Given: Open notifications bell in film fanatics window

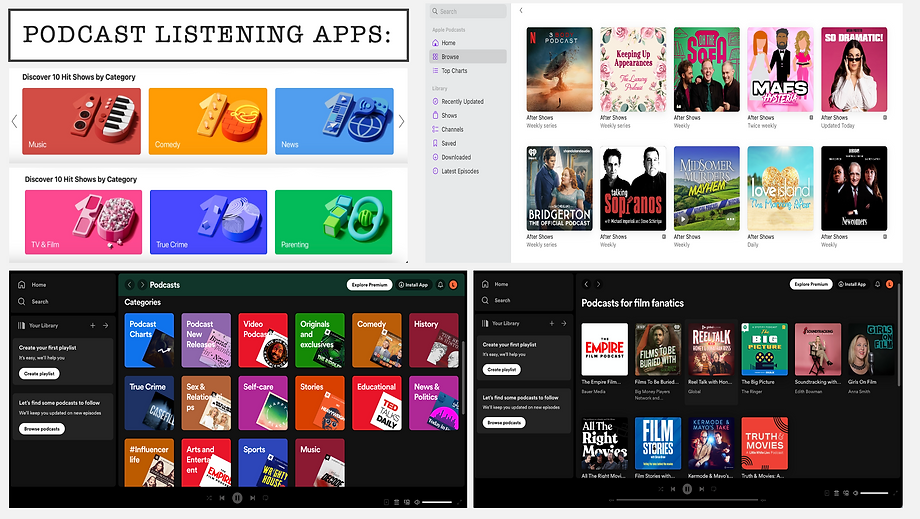Looking at the screenshot, I should pos(878,284).
